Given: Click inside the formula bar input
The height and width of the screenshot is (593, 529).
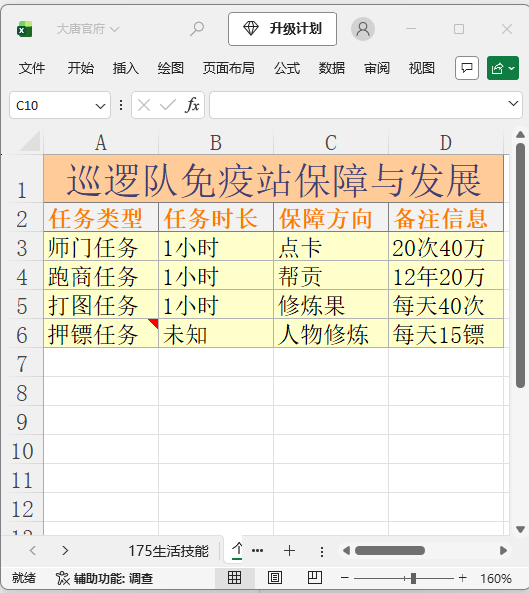Looking at the screenshot, I should 357,105.
